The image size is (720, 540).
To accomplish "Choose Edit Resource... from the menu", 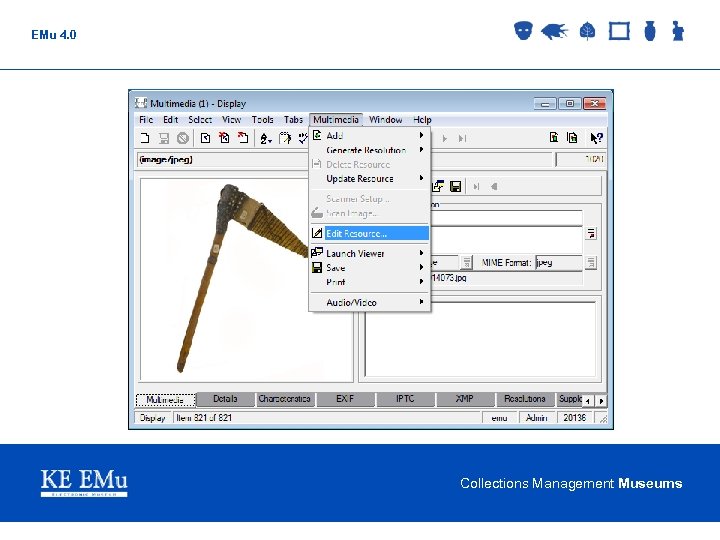I will [369, 233].
